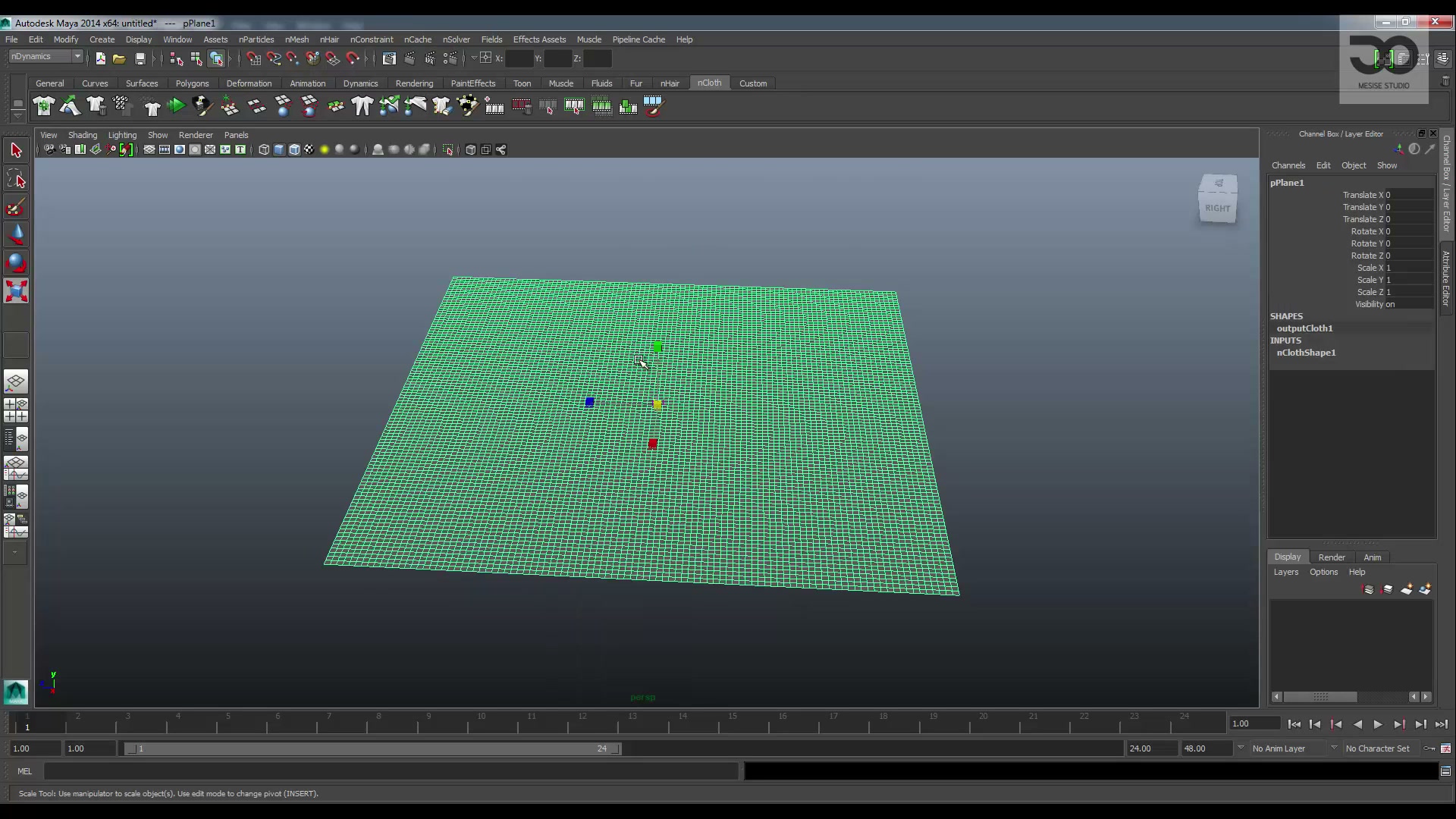
Task: Click Paint nCloth properties brush icon
Action: 202,106
